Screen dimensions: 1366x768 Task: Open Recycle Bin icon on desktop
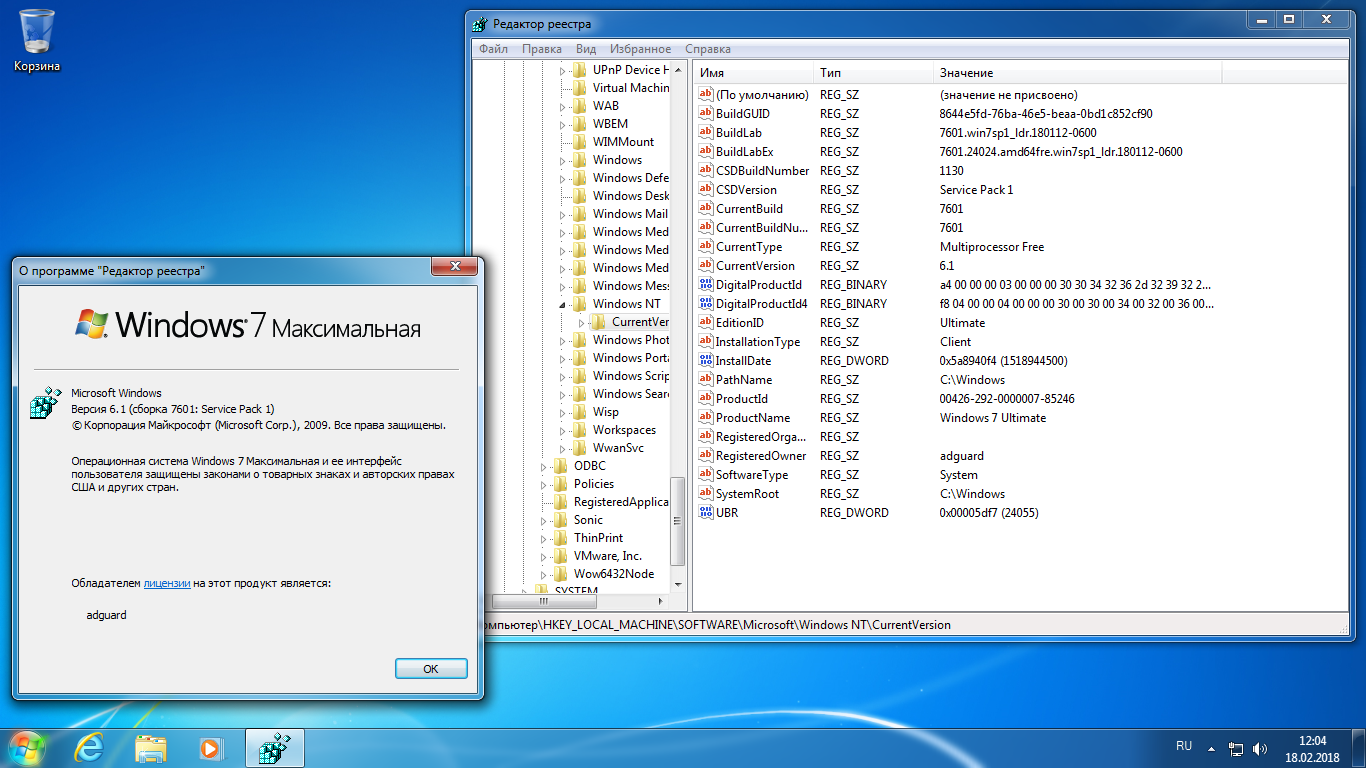[37, 32]
